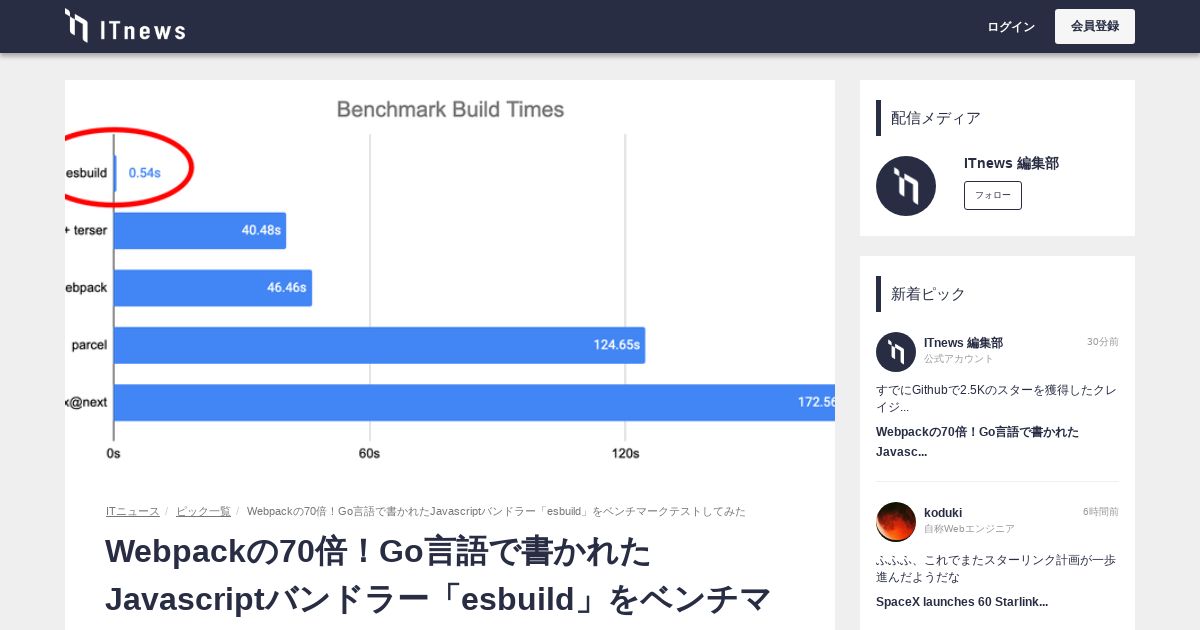The image size is (1200, 630).
Task: Open ITnews 編集部 media avatar icon
Action: tap(906, 186)
